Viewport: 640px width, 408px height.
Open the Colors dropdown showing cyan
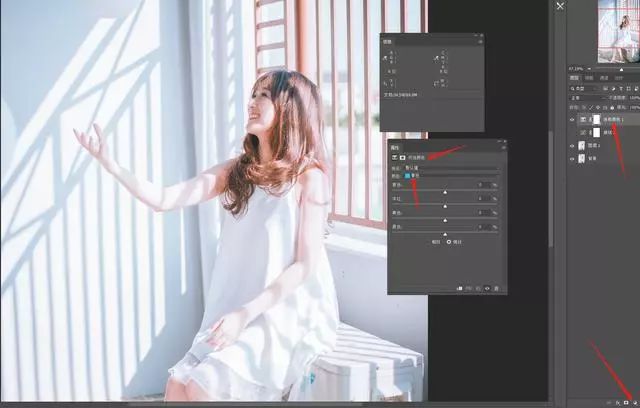click(x=452, y=175)
